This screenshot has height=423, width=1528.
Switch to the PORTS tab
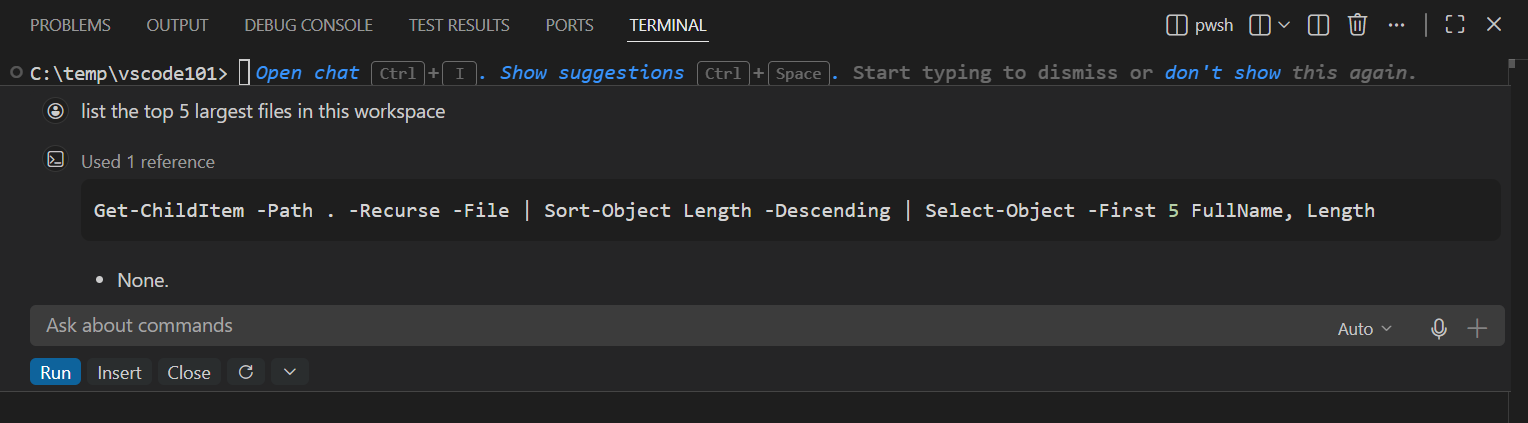pyautogui.click(x=569, y=25)
